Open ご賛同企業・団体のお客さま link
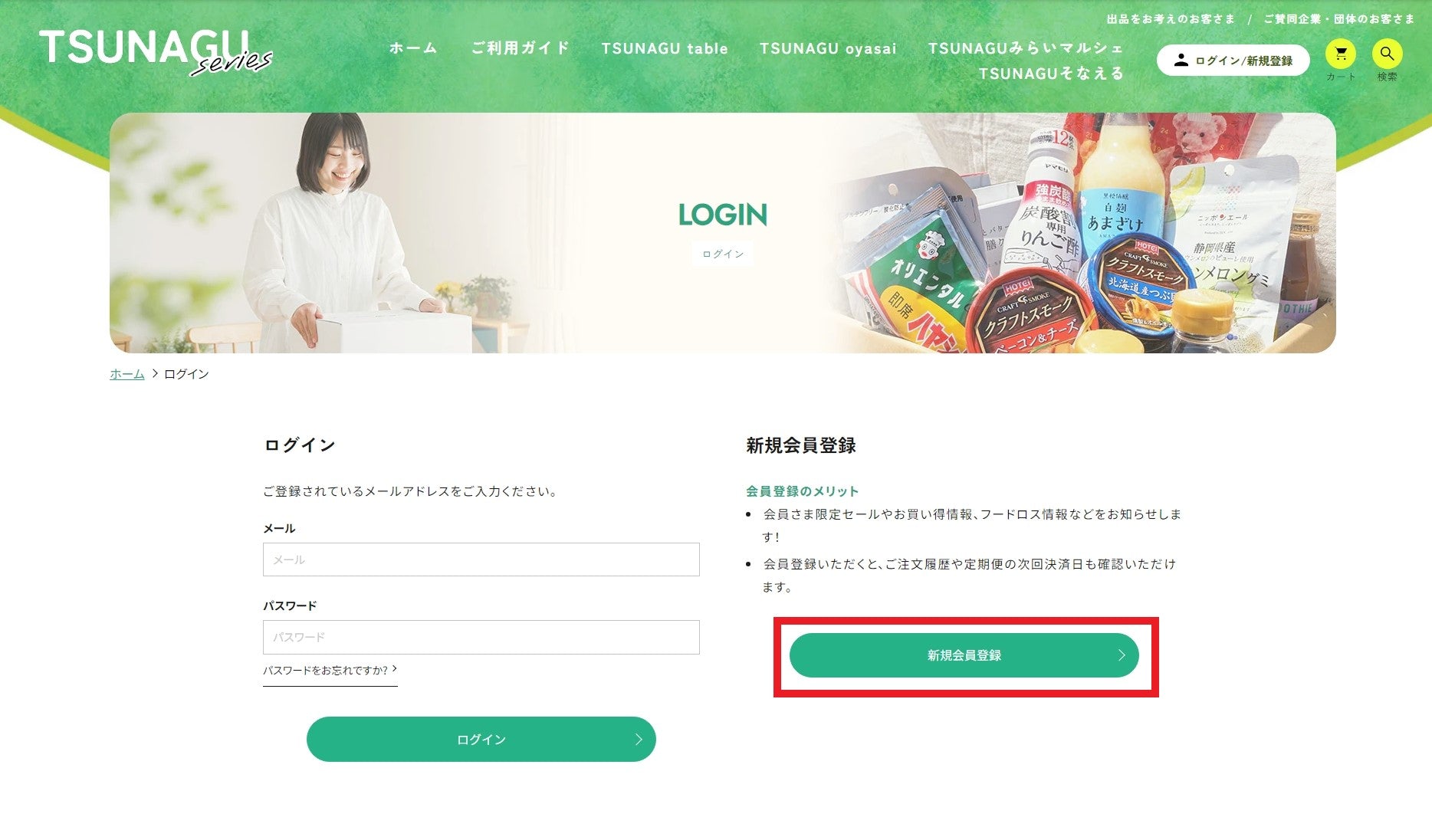This screenshot has height=840, width=1432. click(1339, 19)
